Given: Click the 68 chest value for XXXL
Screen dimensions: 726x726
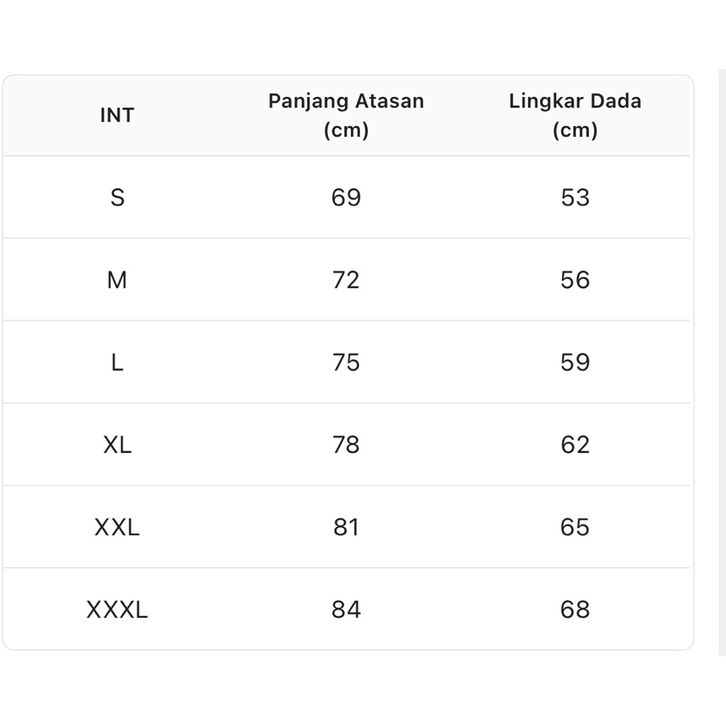Looking at the screenshot, I should pyautogui.click(x=575, y=610).
